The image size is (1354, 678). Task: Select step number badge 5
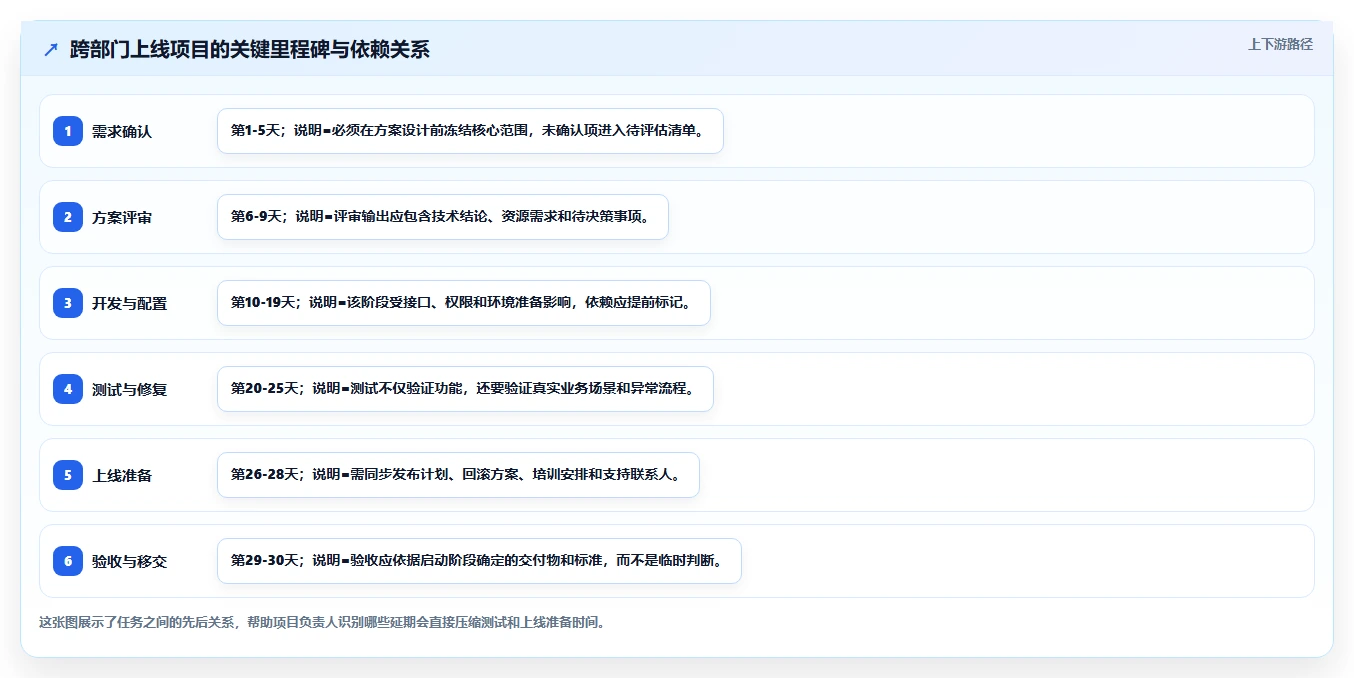[x=68, y=475]
